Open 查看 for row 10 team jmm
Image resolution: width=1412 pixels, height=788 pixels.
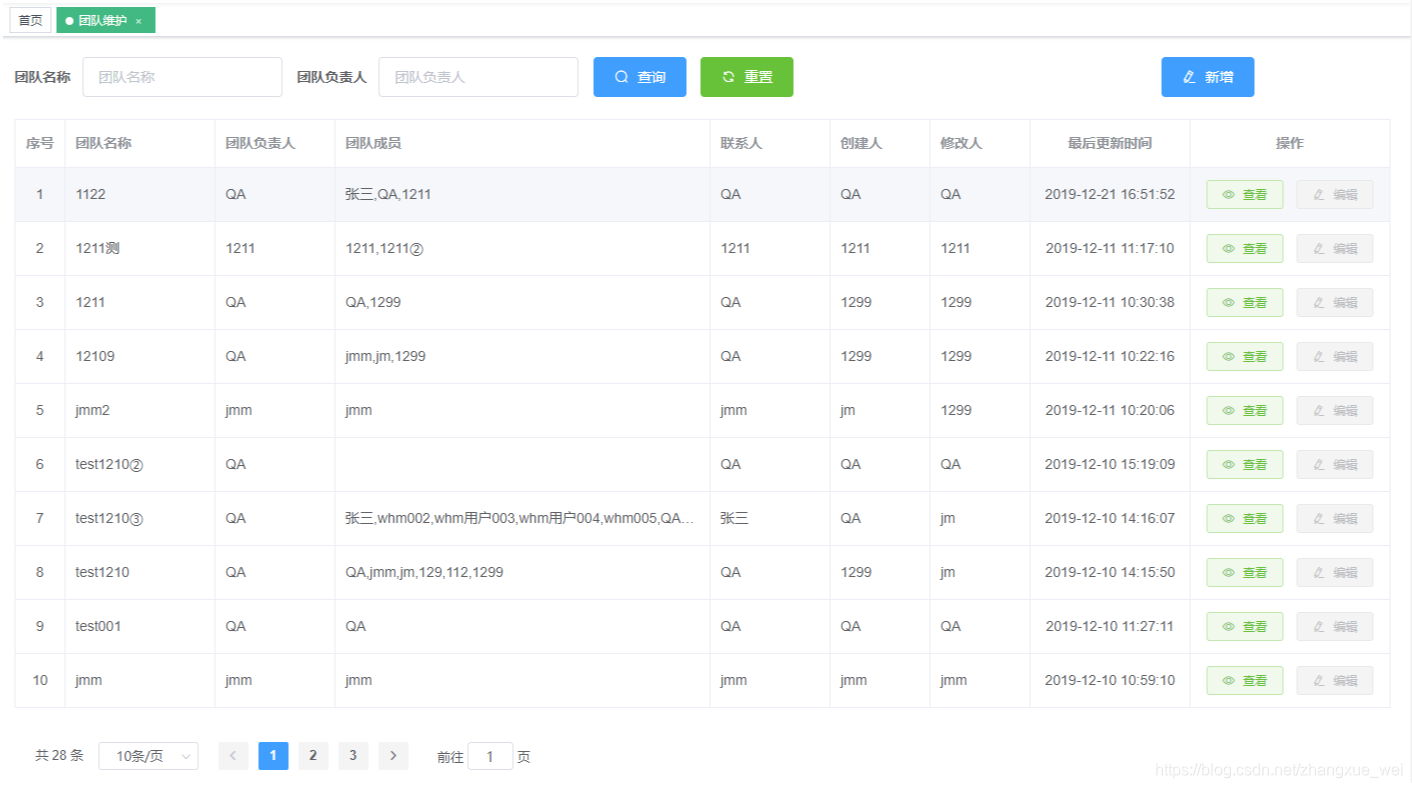[x=1245, y=681]
